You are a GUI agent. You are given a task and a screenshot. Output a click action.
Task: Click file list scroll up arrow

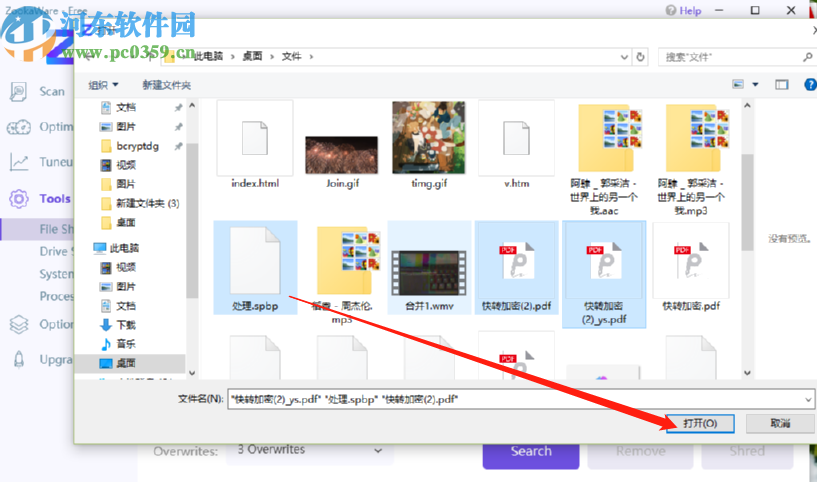(x=747, y=106)
